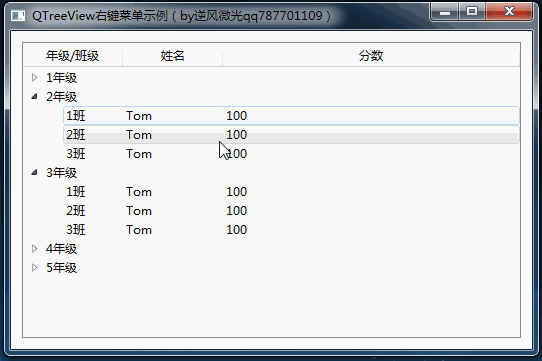
Task: Click score 100 in 3年级 3班 row
Action: tap(237, 230)
